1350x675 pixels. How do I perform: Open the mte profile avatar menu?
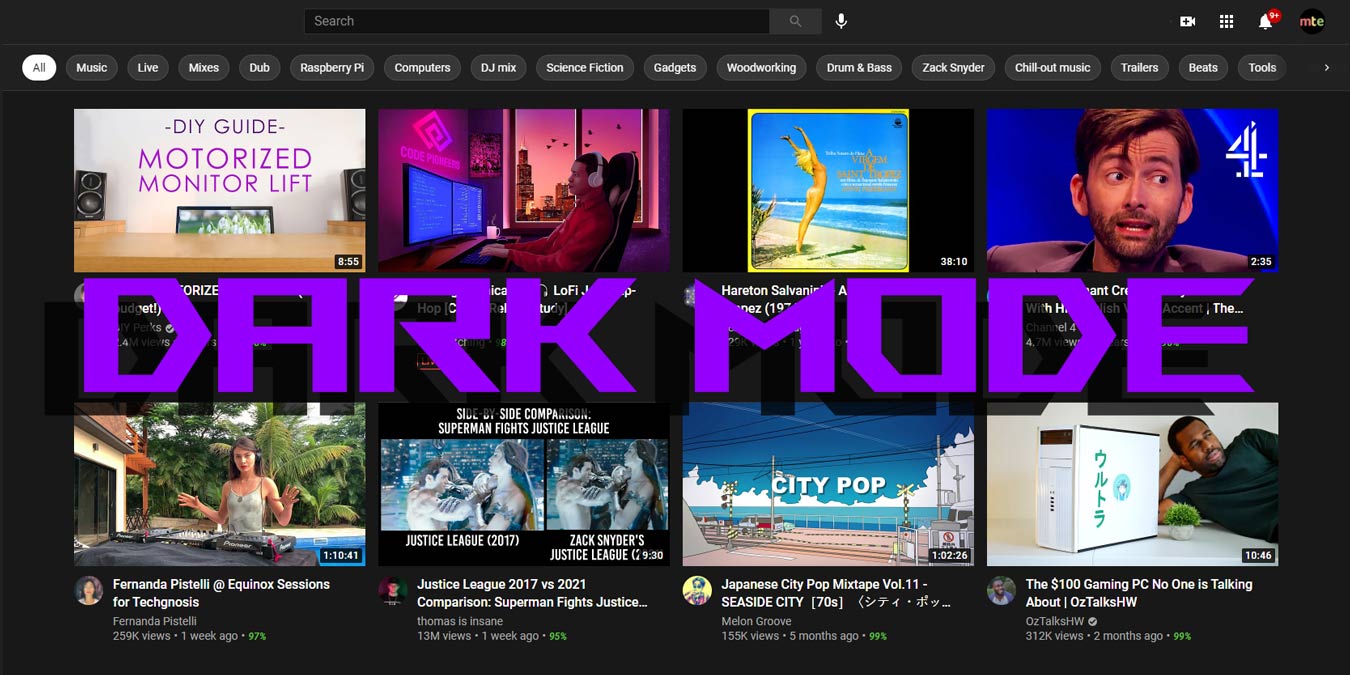pos(1311,21)
